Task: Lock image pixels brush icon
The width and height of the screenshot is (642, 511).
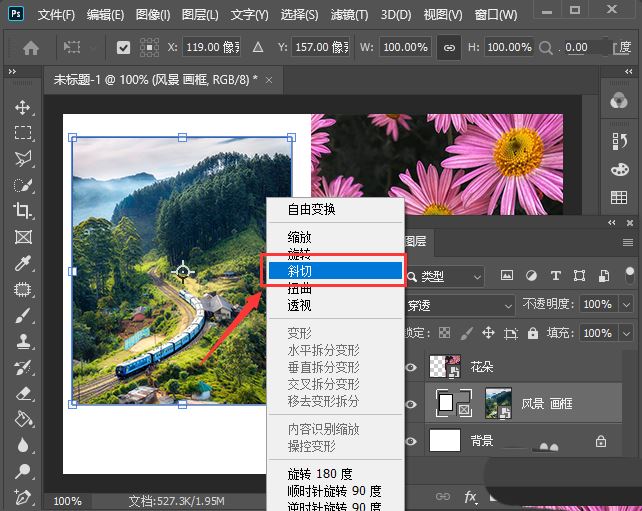Action: 466,333
